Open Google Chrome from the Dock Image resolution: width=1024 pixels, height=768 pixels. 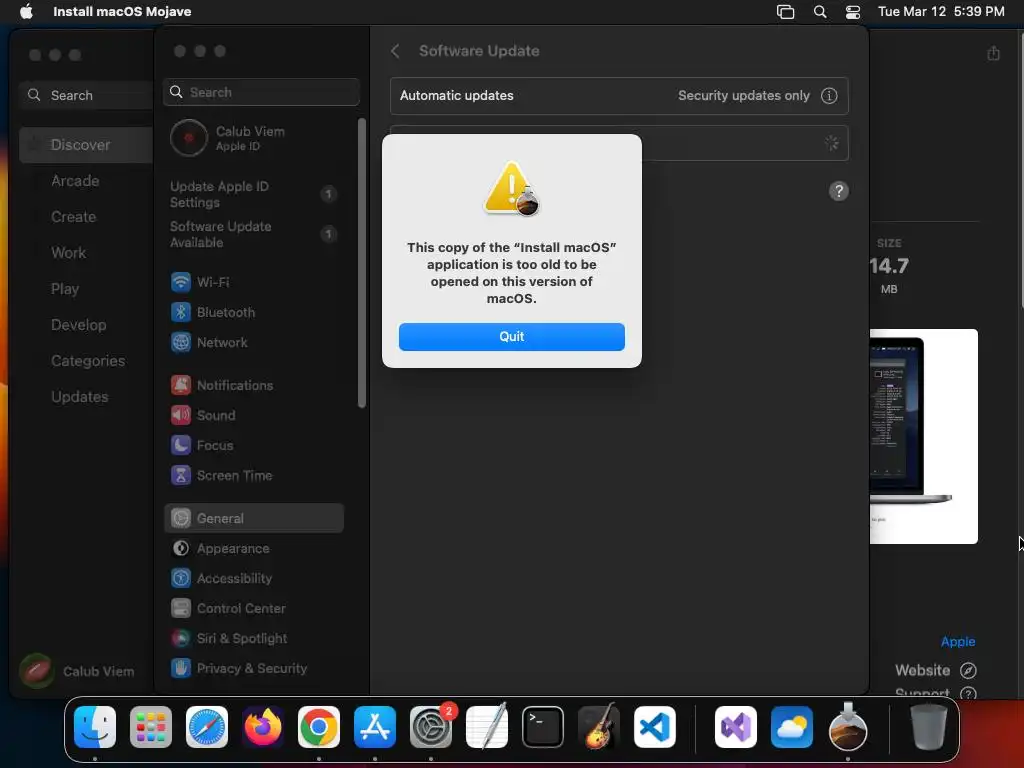click(x=319, y=727)
